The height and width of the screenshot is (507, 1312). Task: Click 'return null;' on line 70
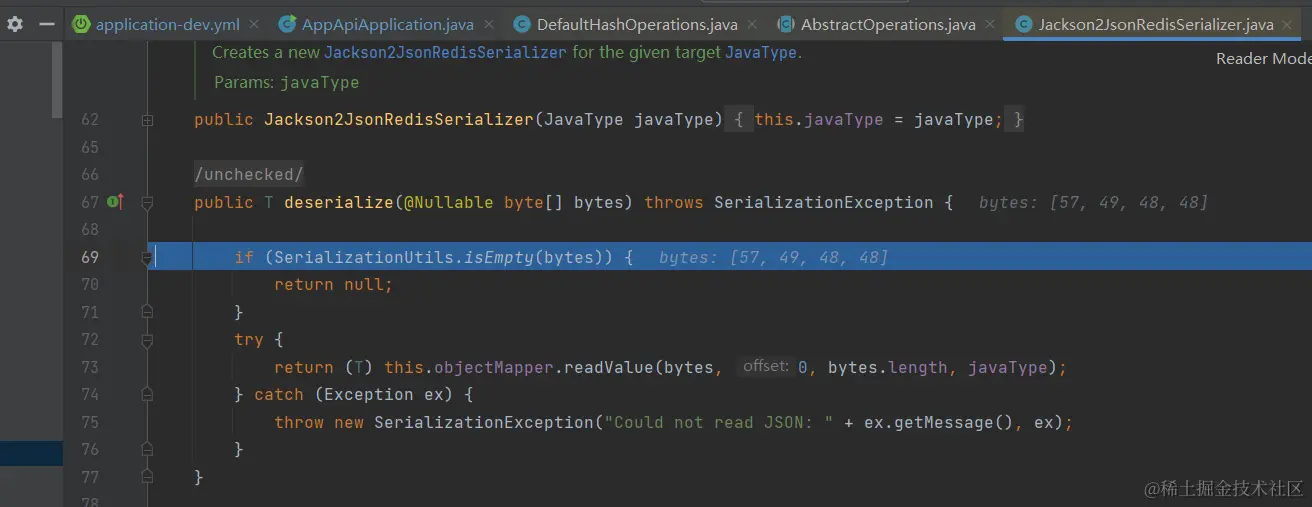click(334, 285)
